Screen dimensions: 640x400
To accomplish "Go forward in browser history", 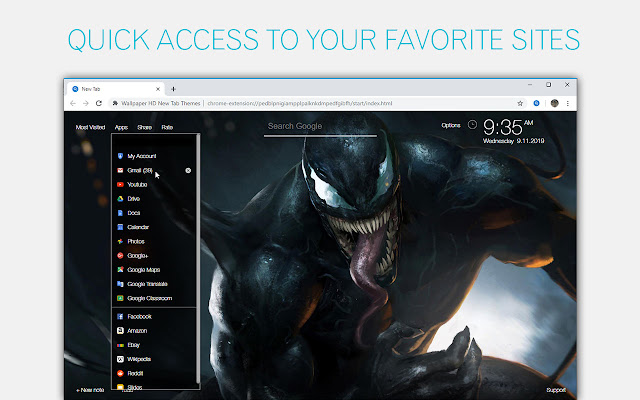I will coord(86,103).
